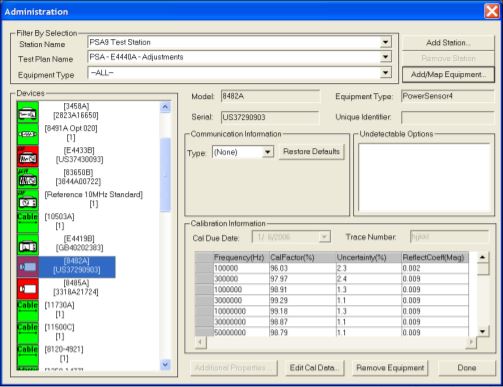Click the Unique Identifier field
This screenshot has height=387, width=503.
coord(448,117)
